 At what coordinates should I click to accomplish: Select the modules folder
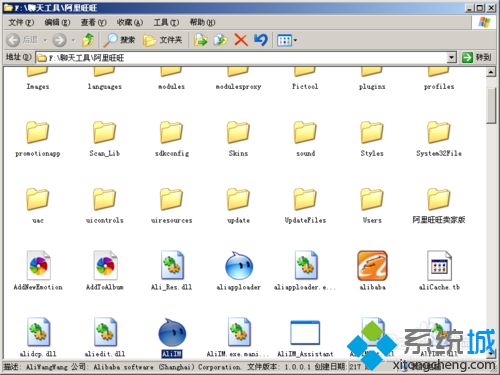171,79
